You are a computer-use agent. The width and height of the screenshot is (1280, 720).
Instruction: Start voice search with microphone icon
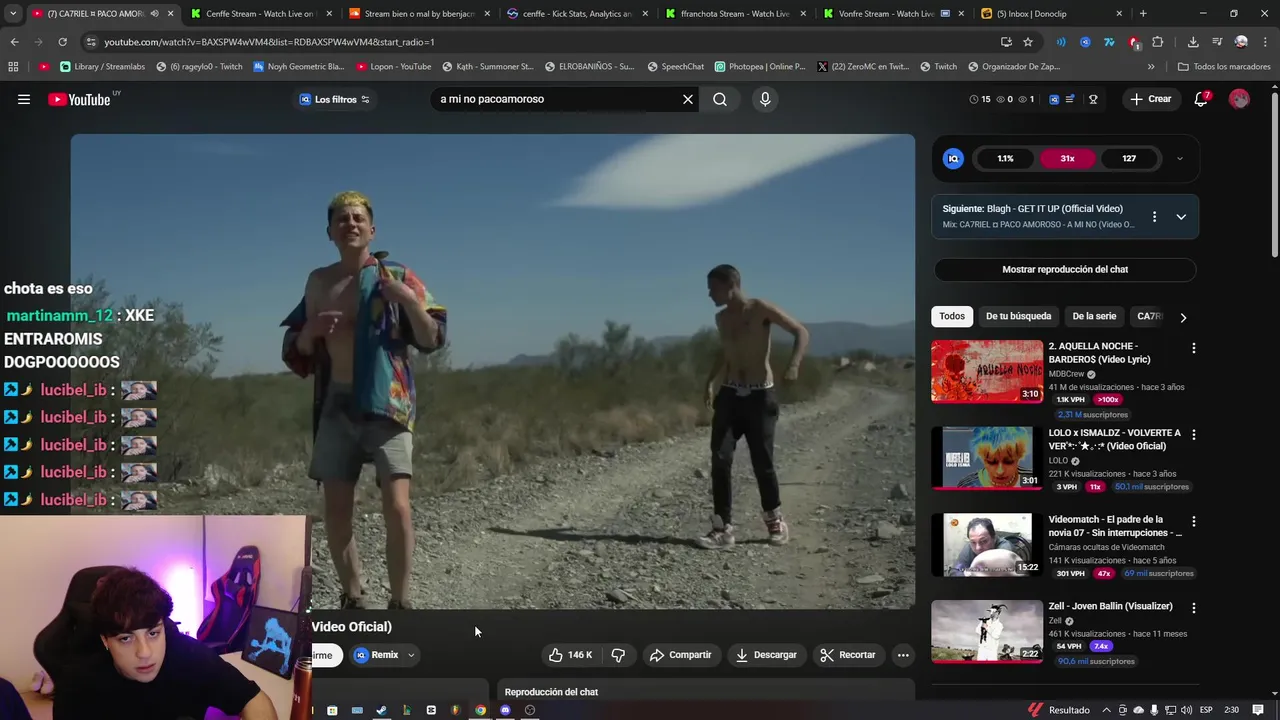765,99
